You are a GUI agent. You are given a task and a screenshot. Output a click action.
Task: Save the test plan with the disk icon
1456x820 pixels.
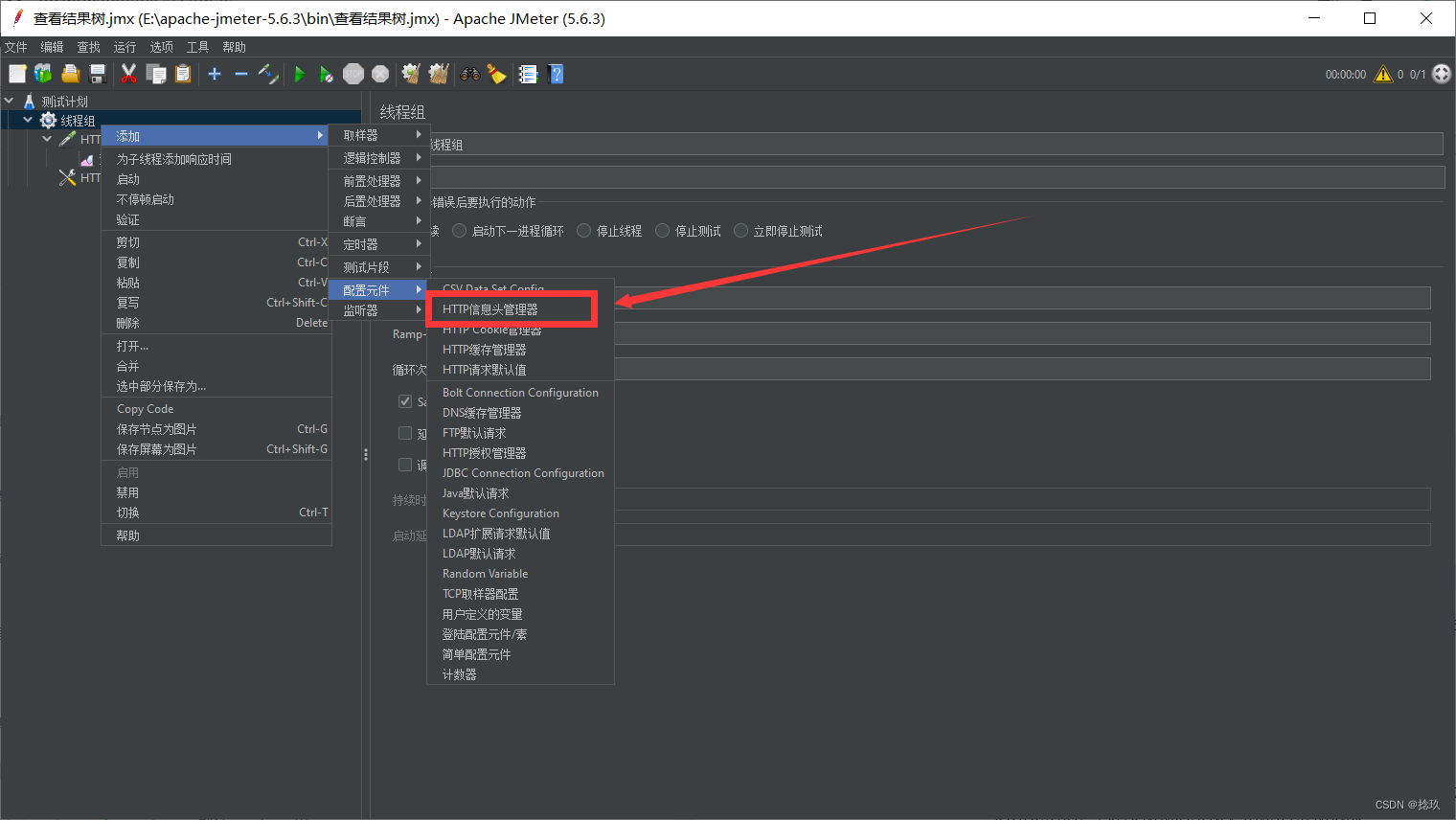pyautogui.click(x=97, y=74)
